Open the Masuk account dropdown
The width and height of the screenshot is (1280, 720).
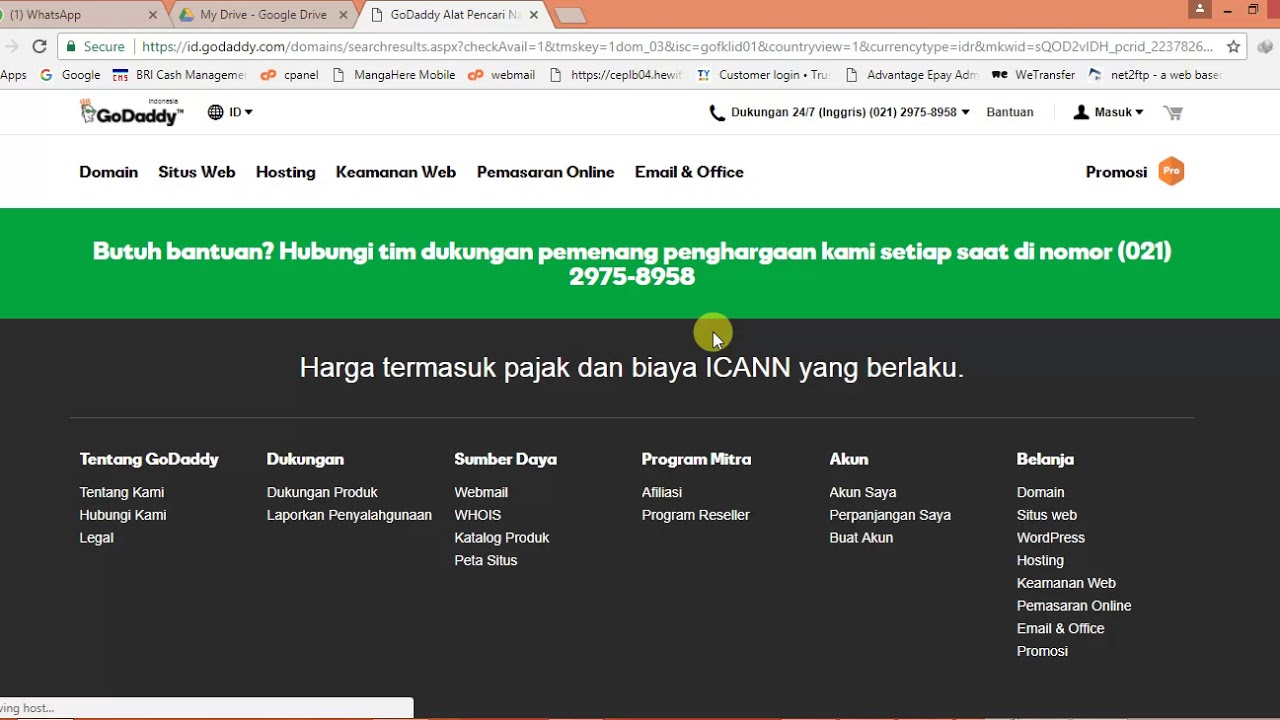1108,112
